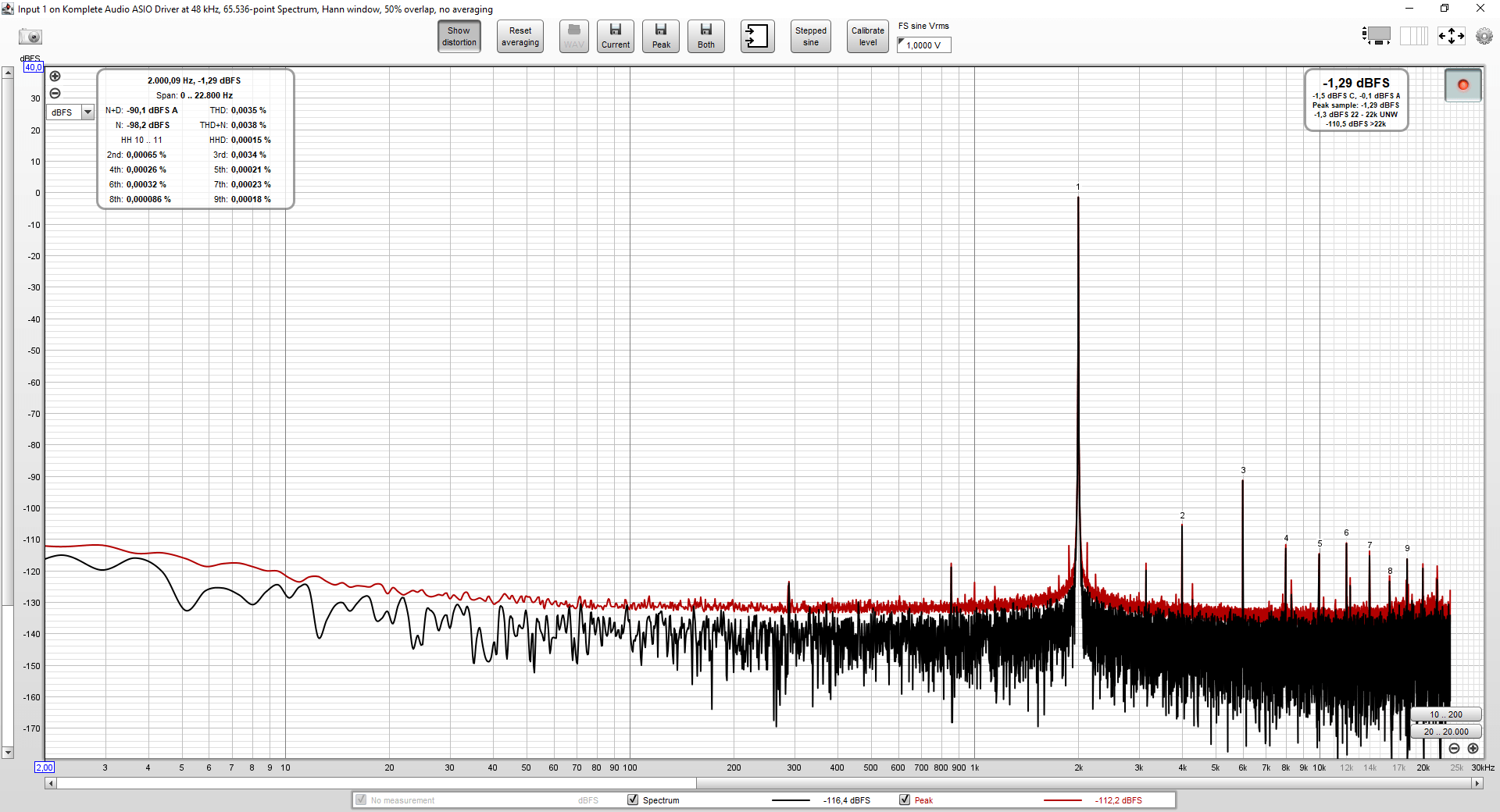Click the THD 0,0035 % value

[248, 110]
